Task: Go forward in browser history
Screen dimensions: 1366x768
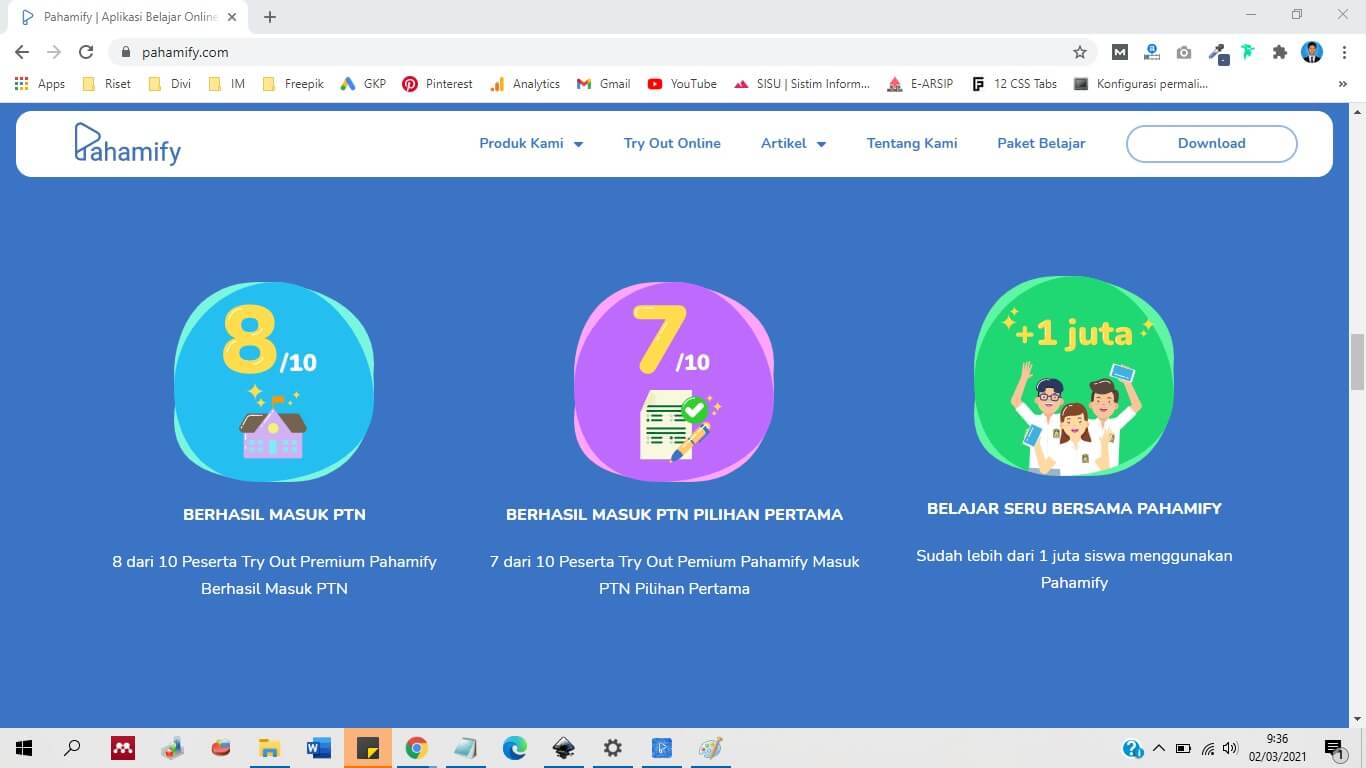Action: point(54,52)
